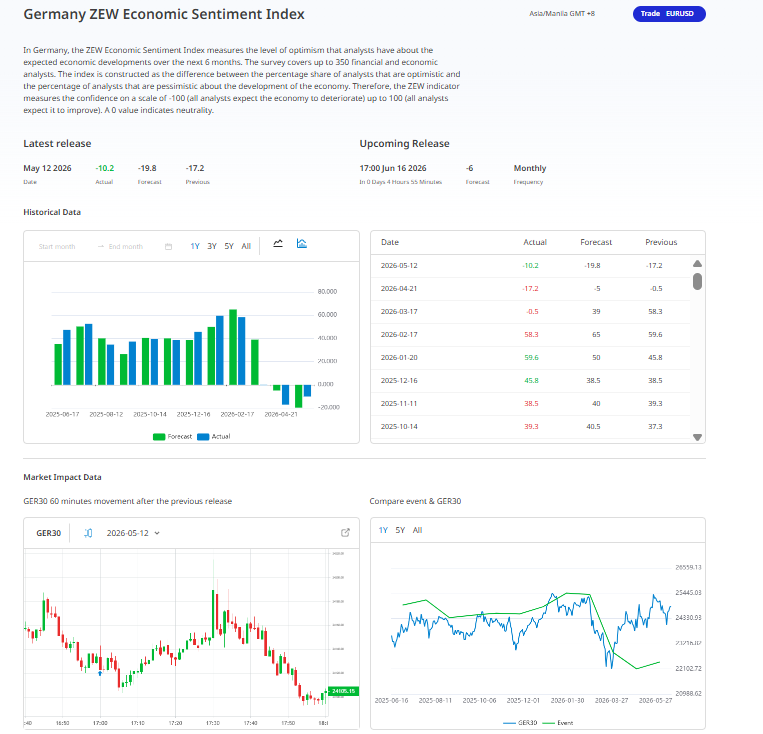
Task: Select the 2026-04-21 table row date
Action: 399,288
